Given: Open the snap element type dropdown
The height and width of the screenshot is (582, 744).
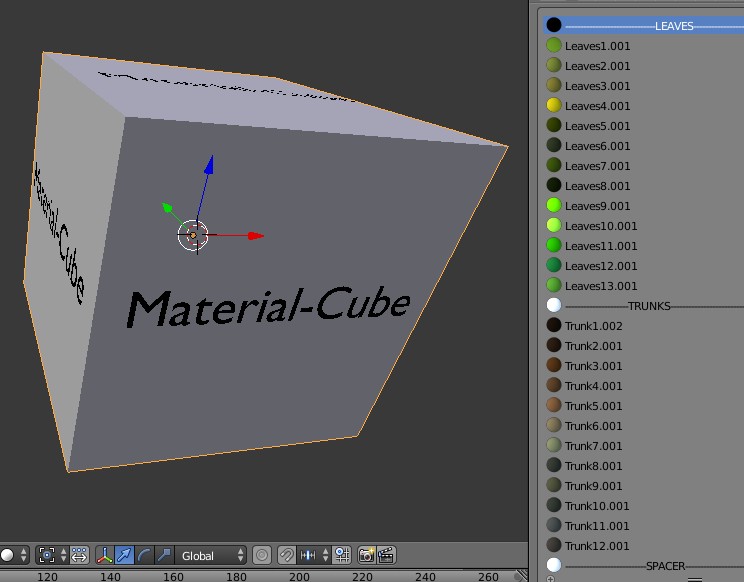Looking at the screenshot, I should pyautogui.click(x=312, y=555).
